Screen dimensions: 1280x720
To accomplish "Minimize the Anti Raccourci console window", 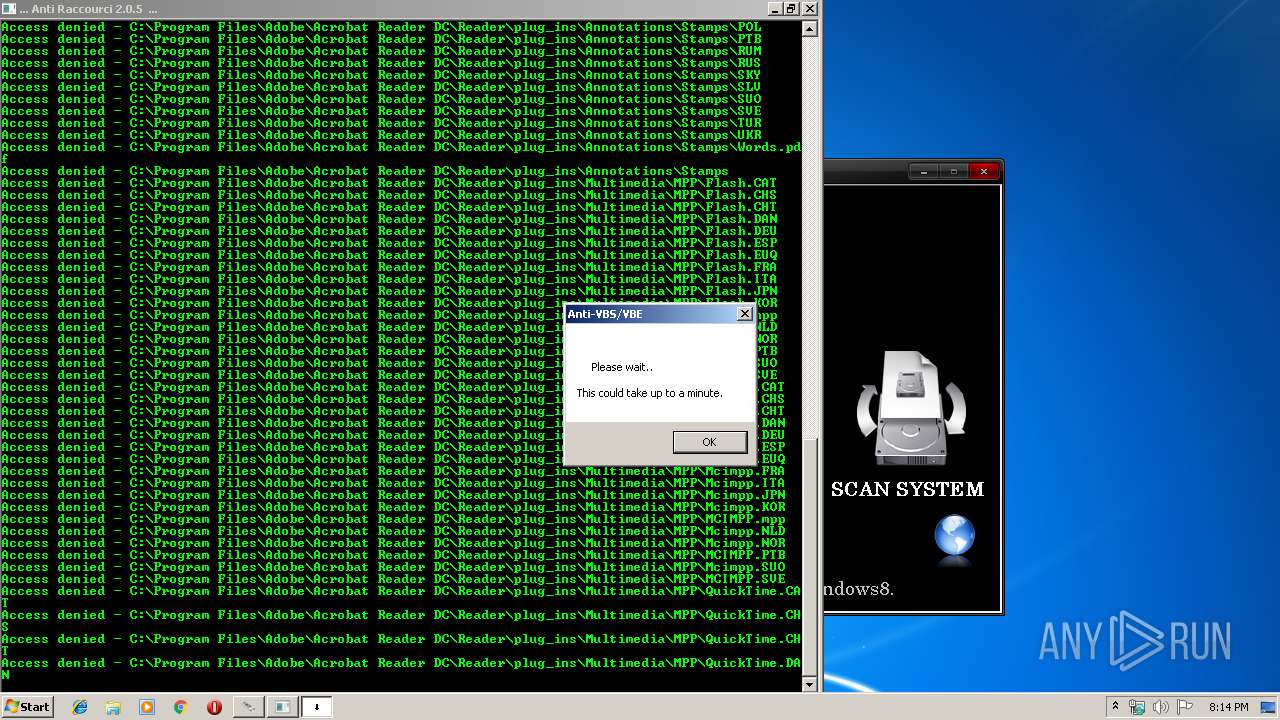I will [773, 9].
